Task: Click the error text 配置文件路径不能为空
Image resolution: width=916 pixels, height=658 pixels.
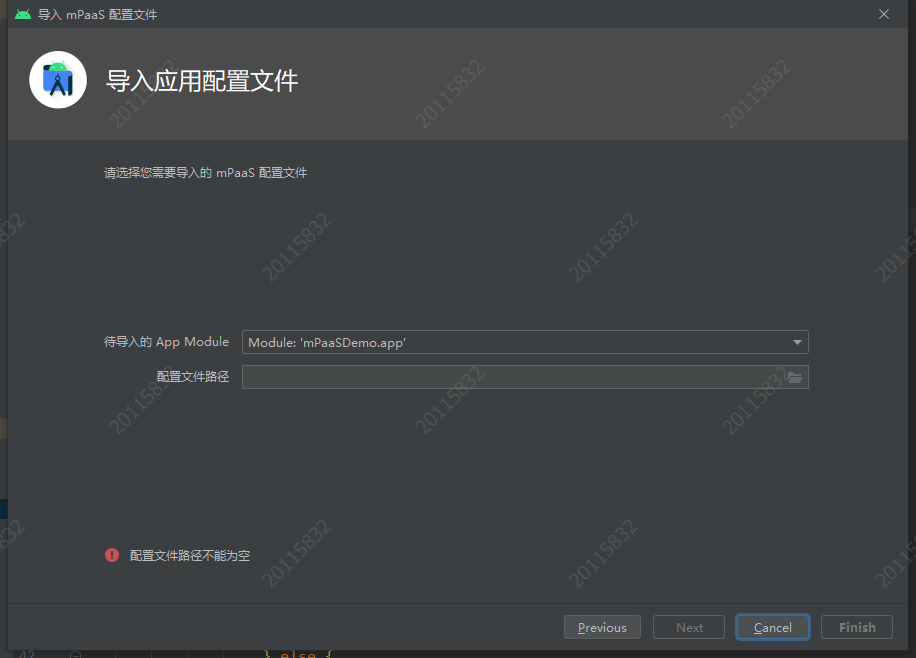Action: (x=190, y=555)
